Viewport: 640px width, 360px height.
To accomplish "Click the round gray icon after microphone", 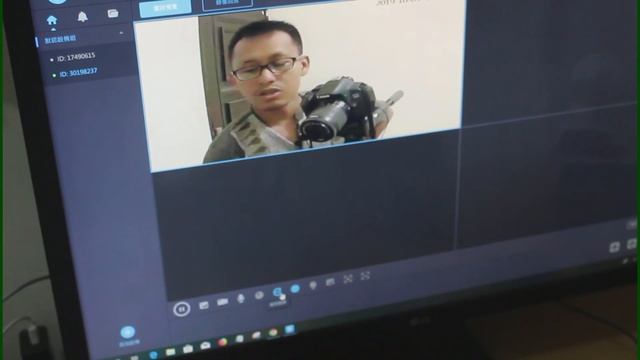I will point(259,295).
